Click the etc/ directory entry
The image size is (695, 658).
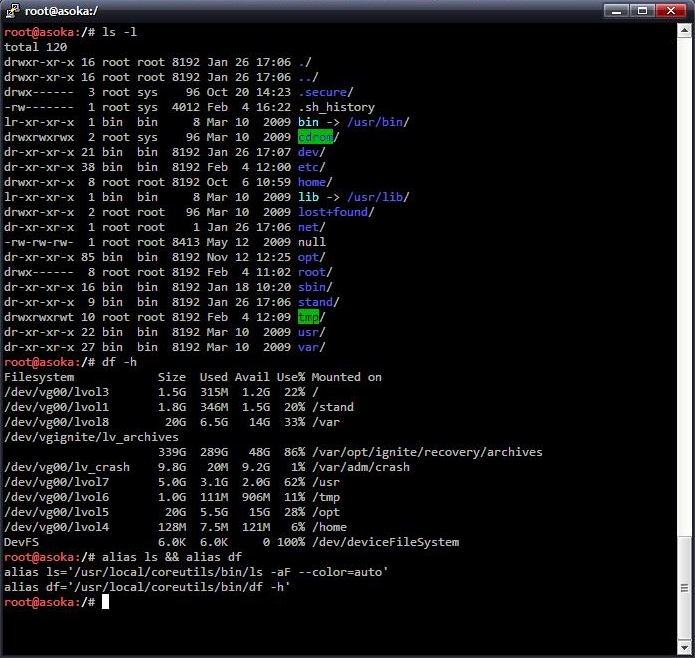click(x=312, y=167)
